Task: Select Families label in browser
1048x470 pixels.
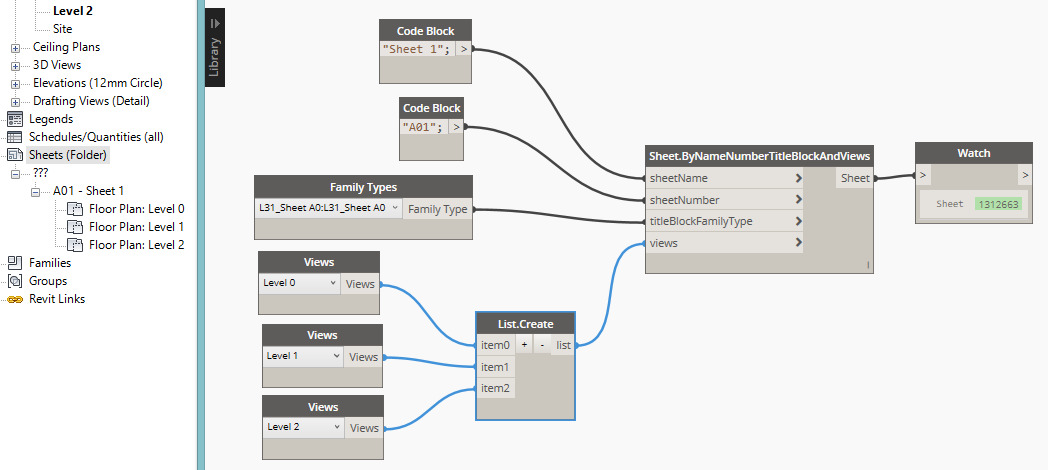Action: point(50,263)
